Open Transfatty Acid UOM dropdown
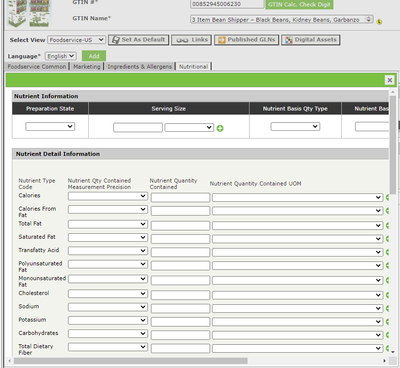400x368 pixels. [297, 252]
